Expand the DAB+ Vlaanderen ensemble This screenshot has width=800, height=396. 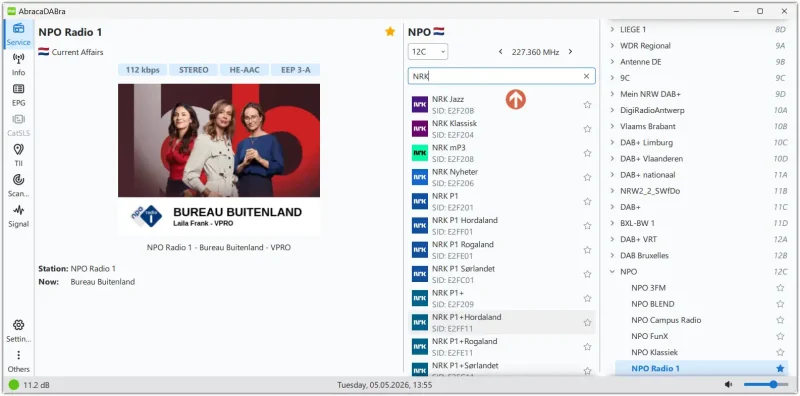[612, 159]
